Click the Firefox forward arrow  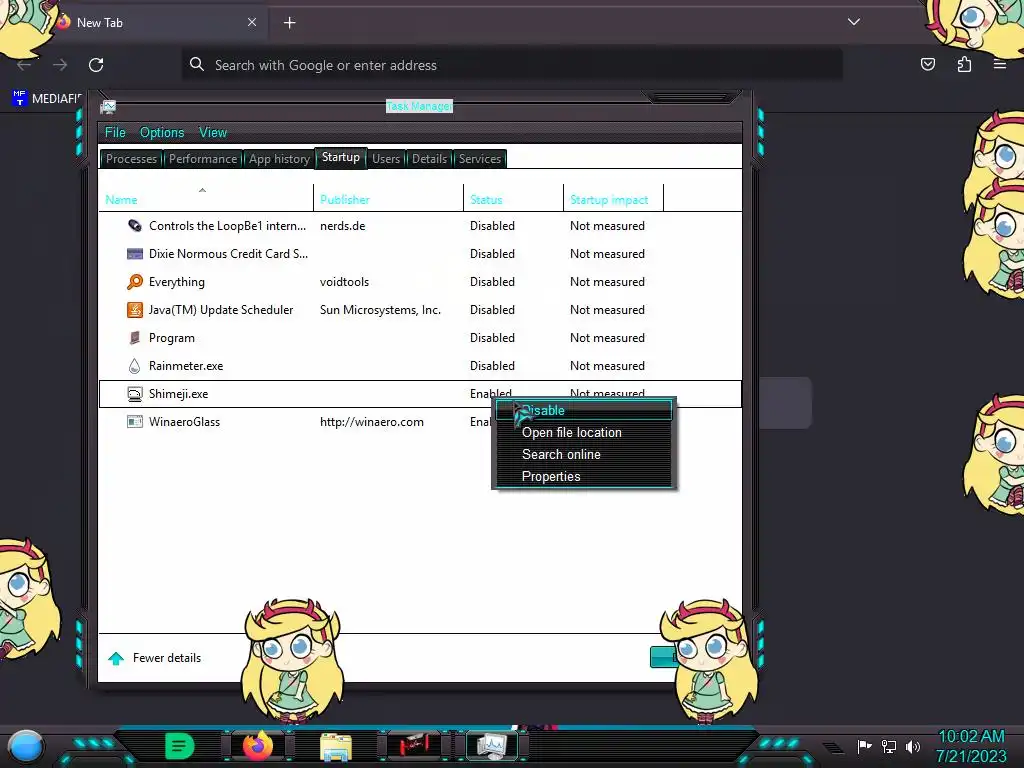click(x=60, y=65)
